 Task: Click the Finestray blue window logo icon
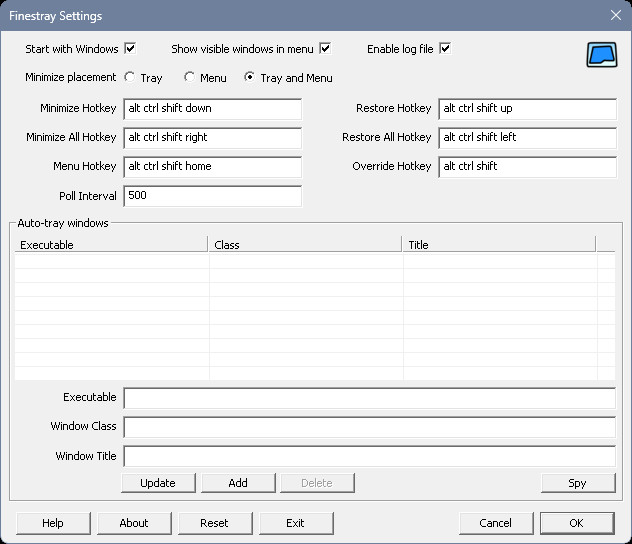pyautogui.click(x=601, y=55)
